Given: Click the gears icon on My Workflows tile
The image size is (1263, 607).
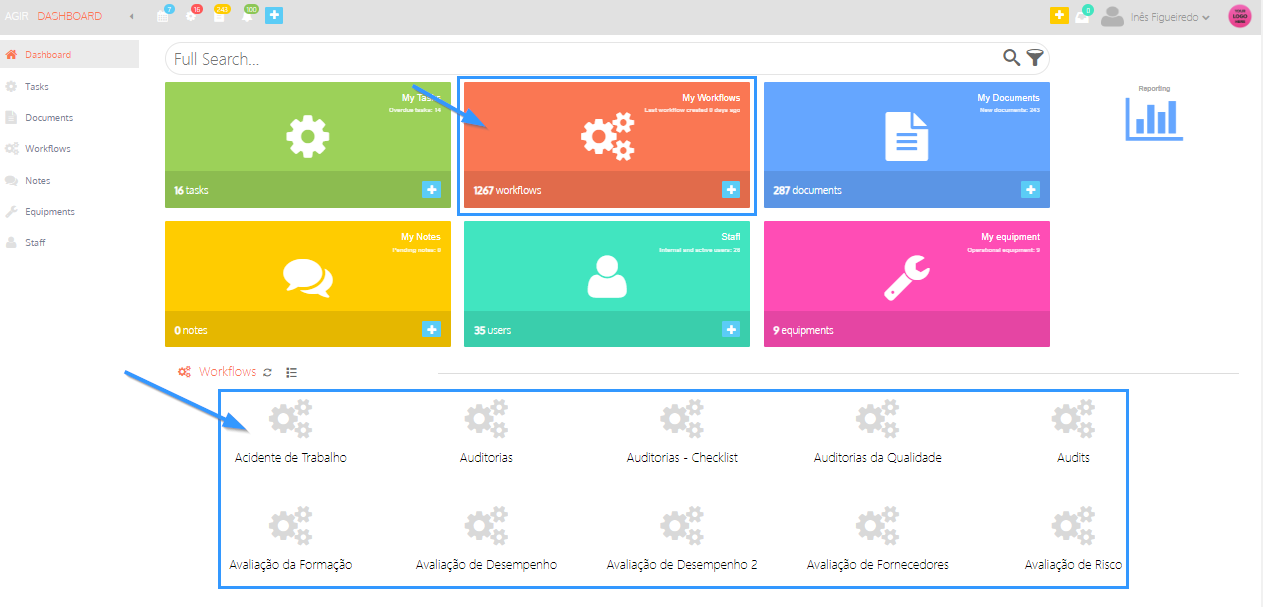Looking at the screenshot, I should (x=607, y=137).
